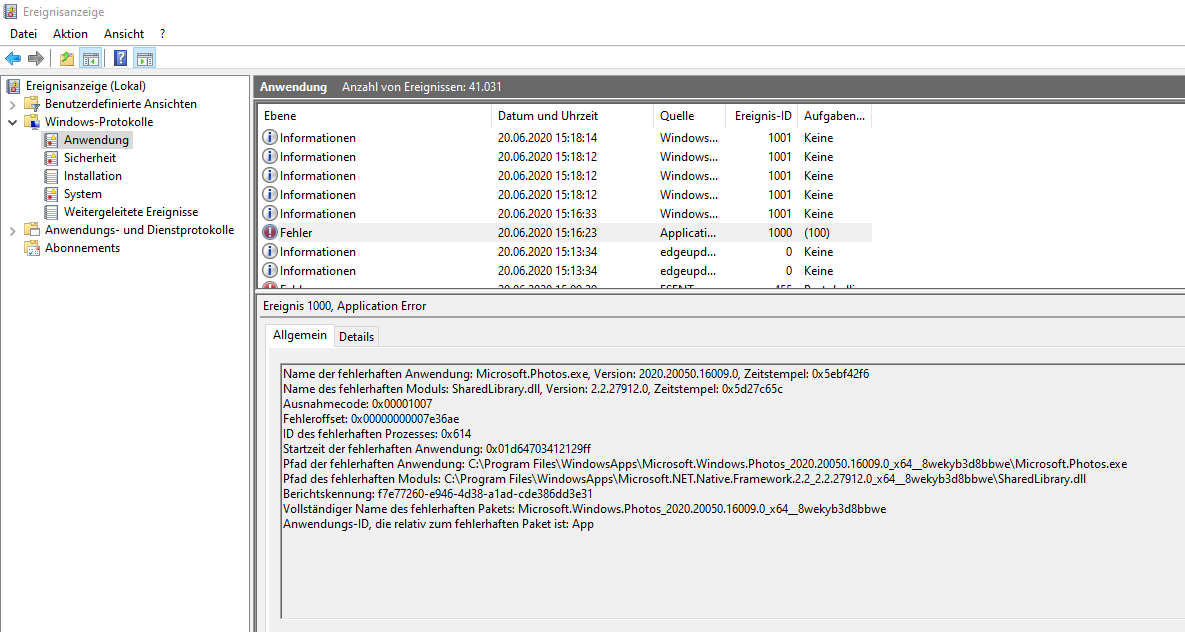Open Help via the blue question mark icon
Screen dimensions: 1185x632
coord(120,58)
